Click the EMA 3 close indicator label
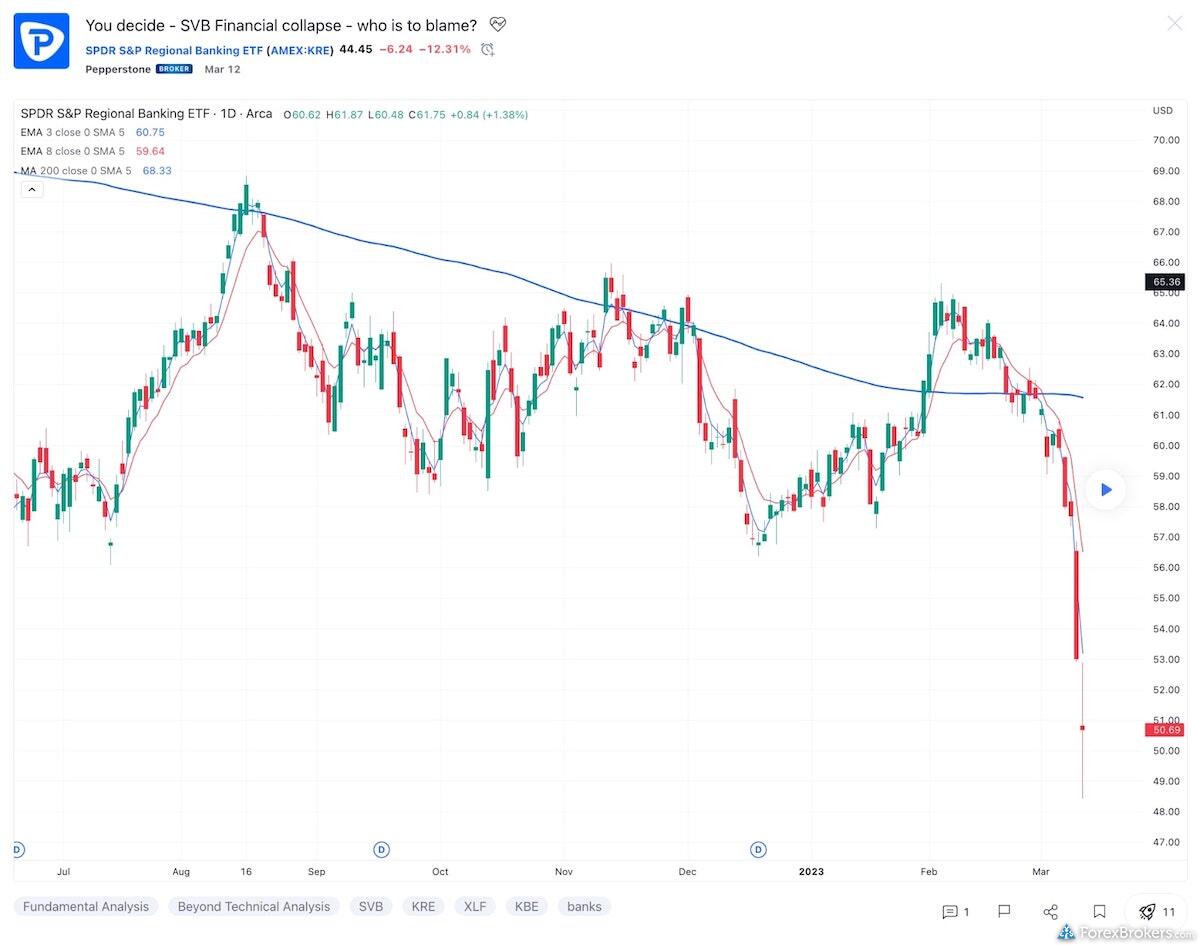The height and width of the screenshot is (945, 1200). click(x=73, y=132)
